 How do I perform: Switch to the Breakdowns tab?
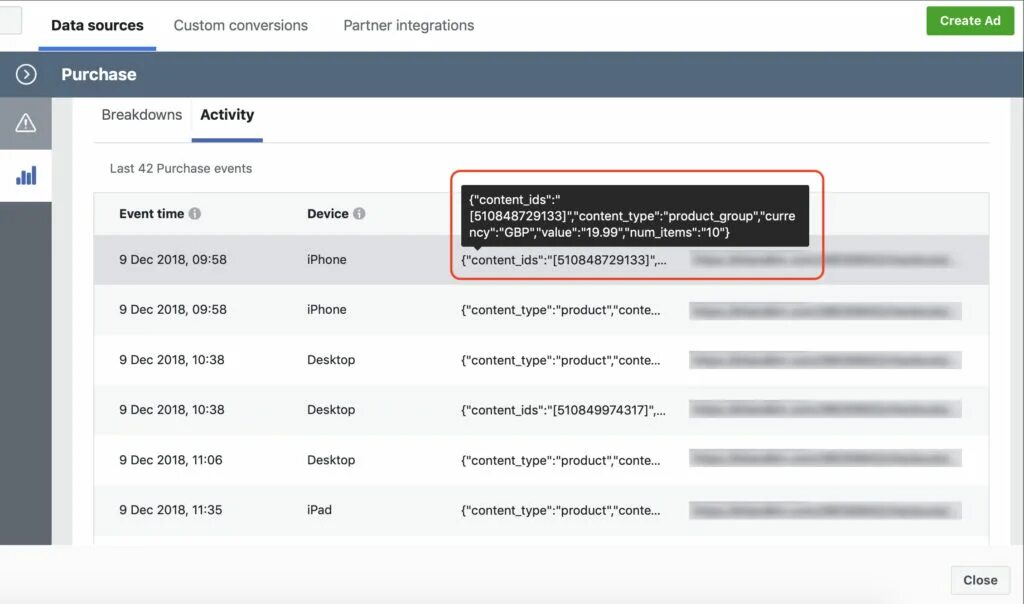coord(142,115)
